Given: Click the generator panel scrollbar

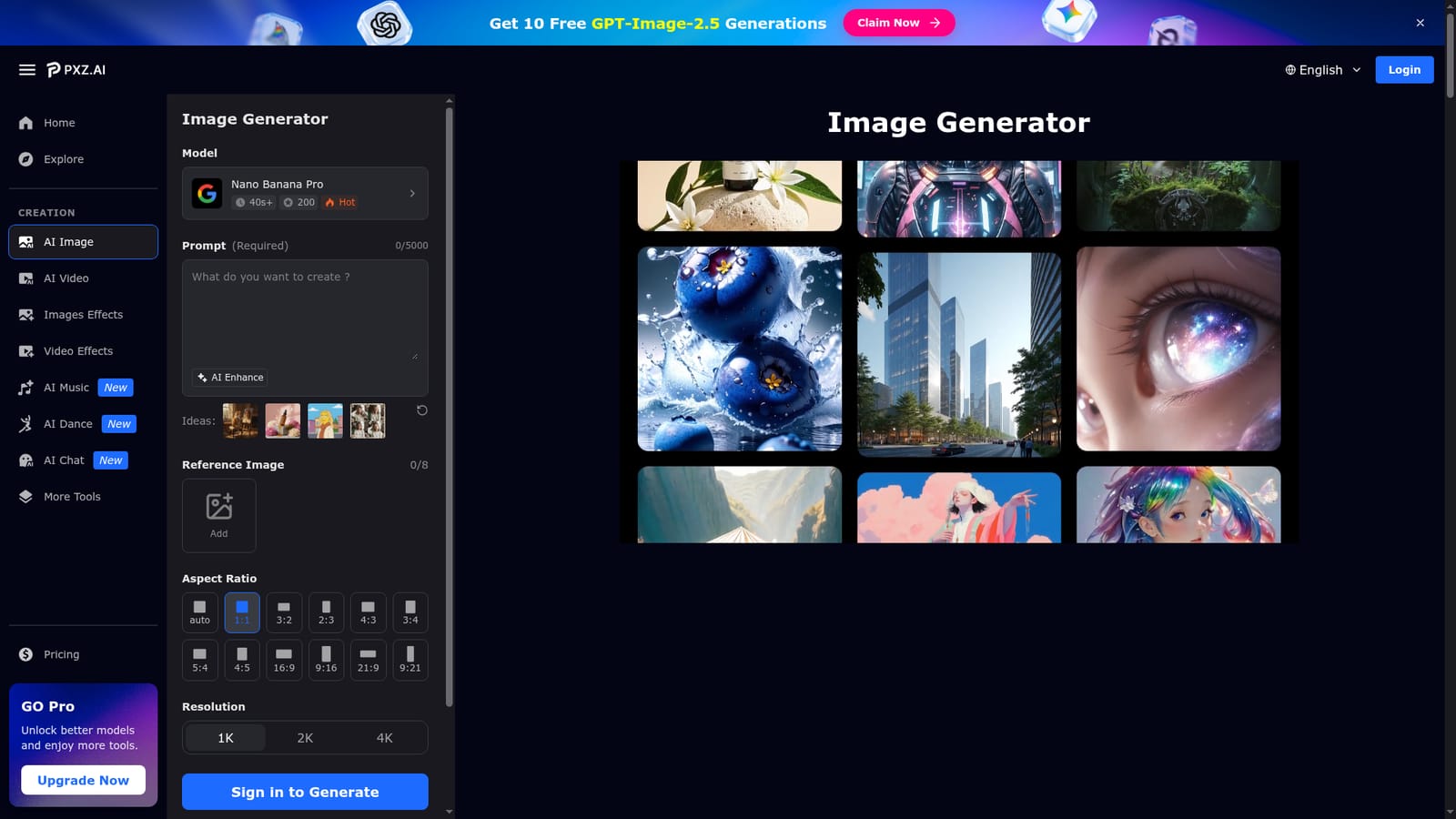Looking at the screenshot, I should [x=449, y=407].
